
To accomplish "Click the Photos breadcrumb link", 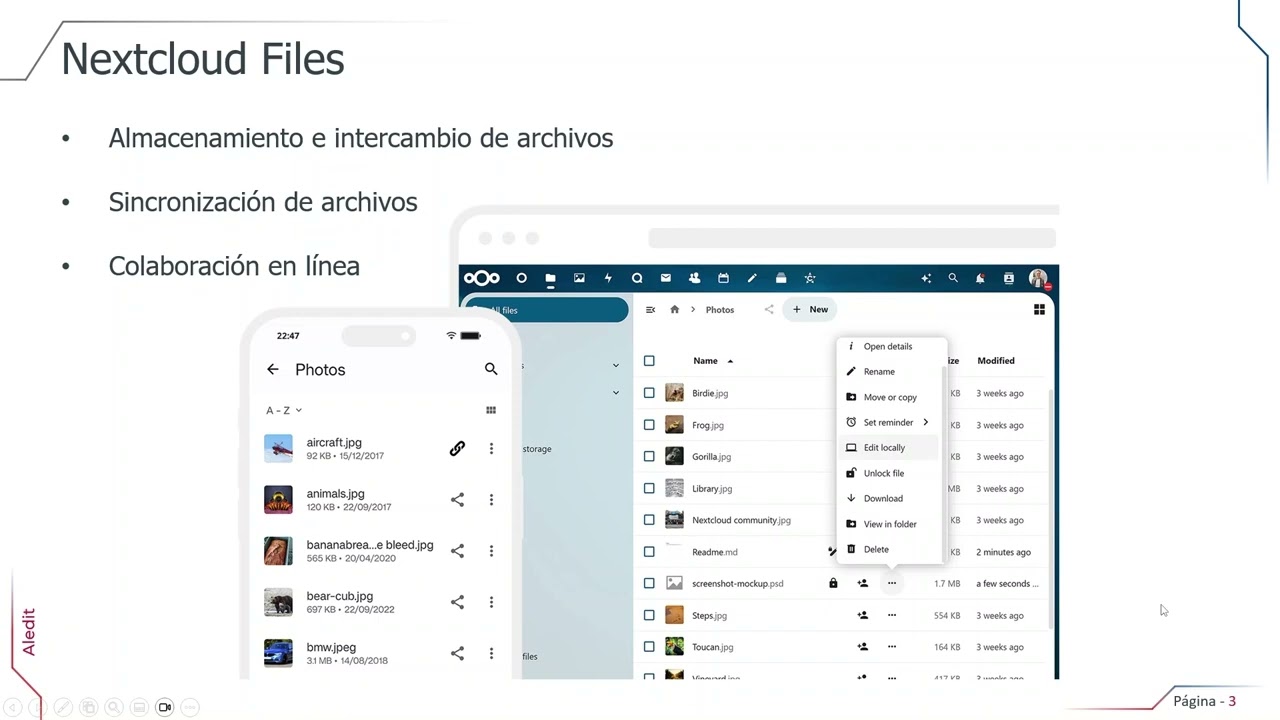I will 720,310.
